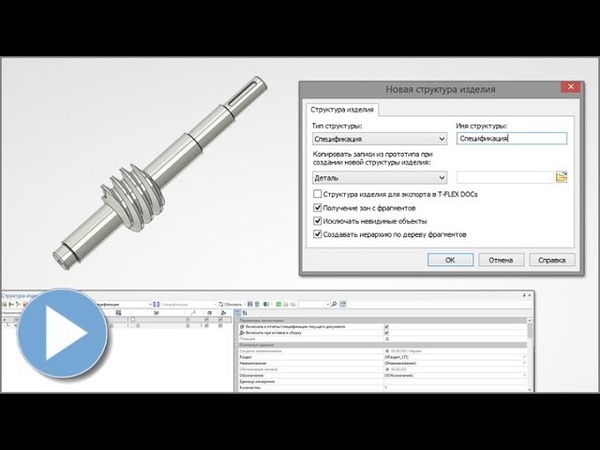Close the Новая структура изделия dialog
The image size is (600, 450).
click(x=571, y=87)
